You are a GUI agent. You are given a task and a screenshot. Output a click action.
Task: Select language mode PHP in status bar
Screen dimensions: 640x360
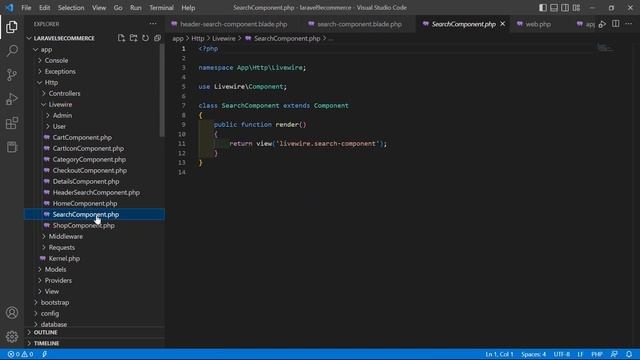597,354
